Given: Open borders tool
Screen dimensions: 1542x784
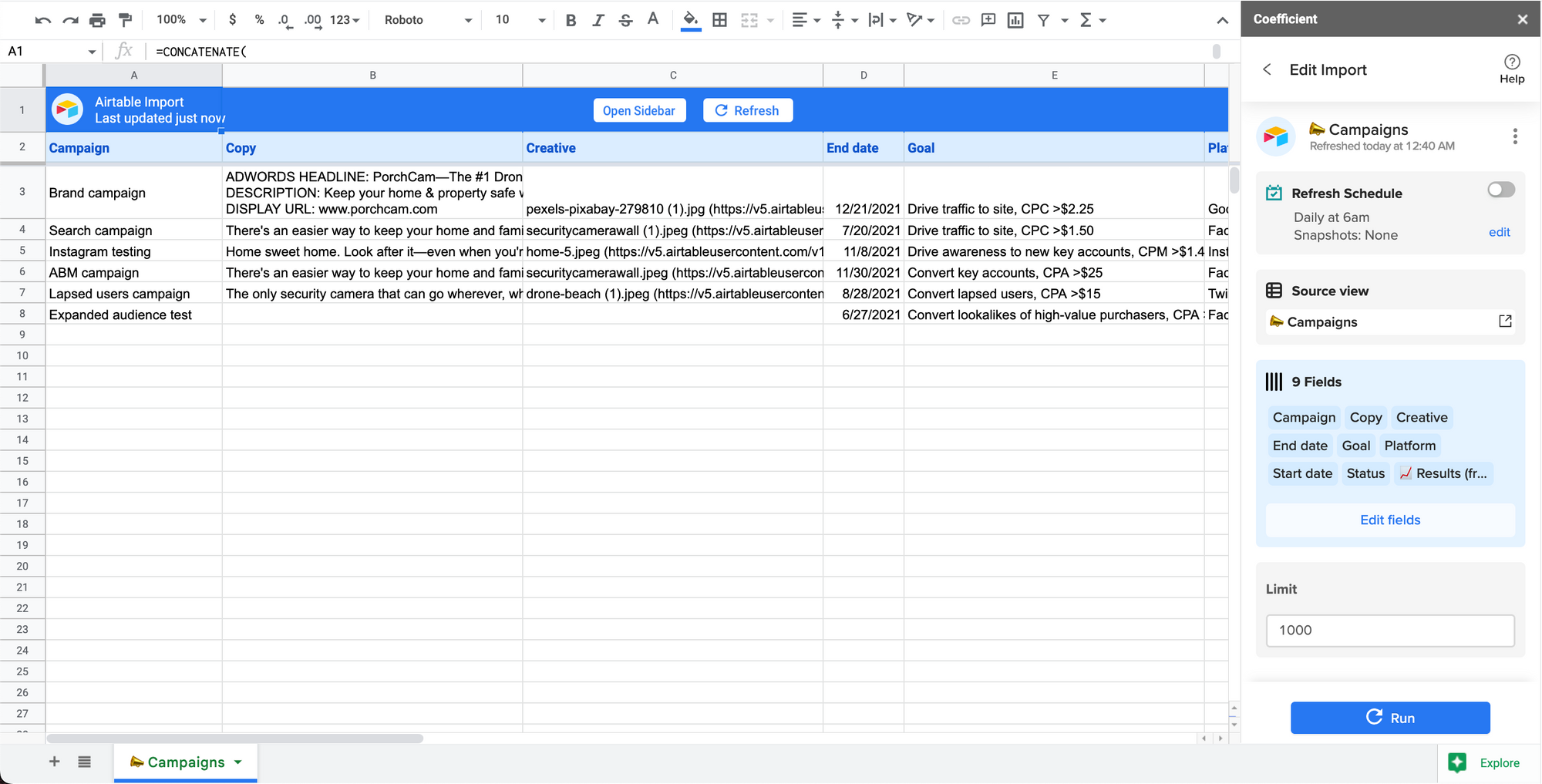Looking at the screenshot, I should pos(719,20).
